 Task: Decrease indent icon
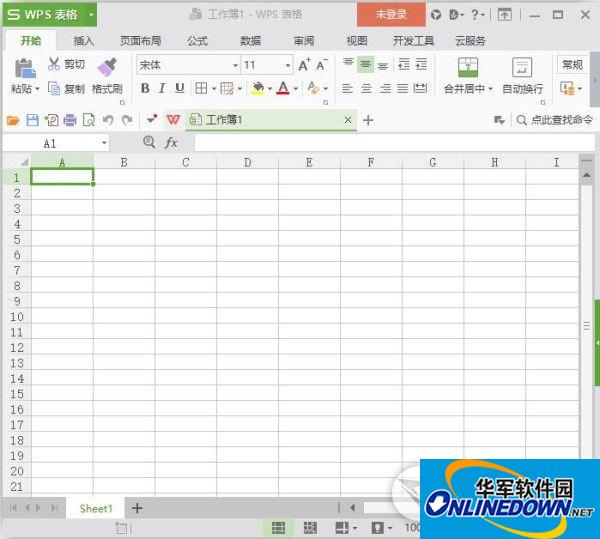click(404, 64)
